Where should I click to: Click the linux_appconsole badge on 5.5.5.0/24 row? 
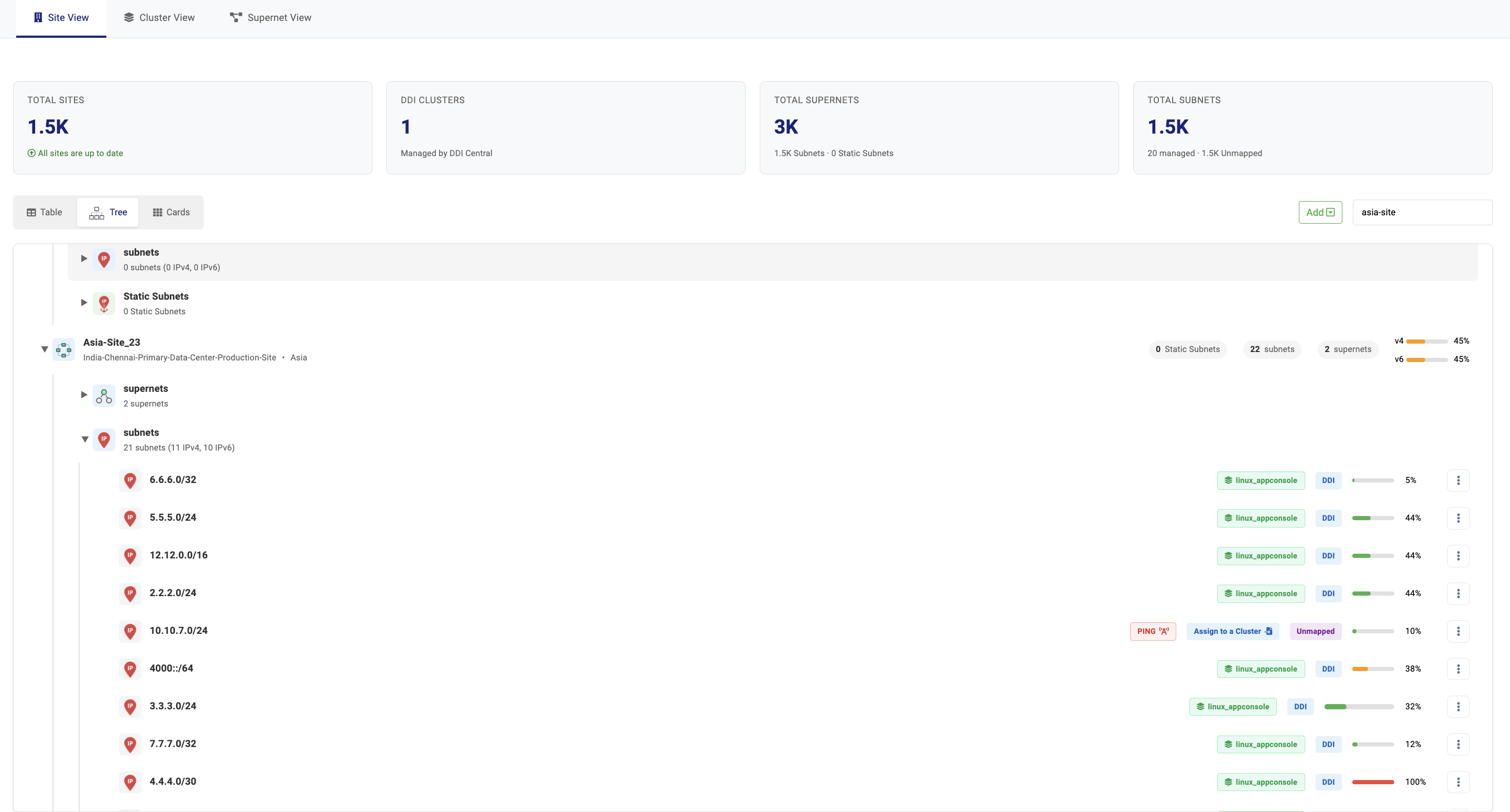[1261, 518]
